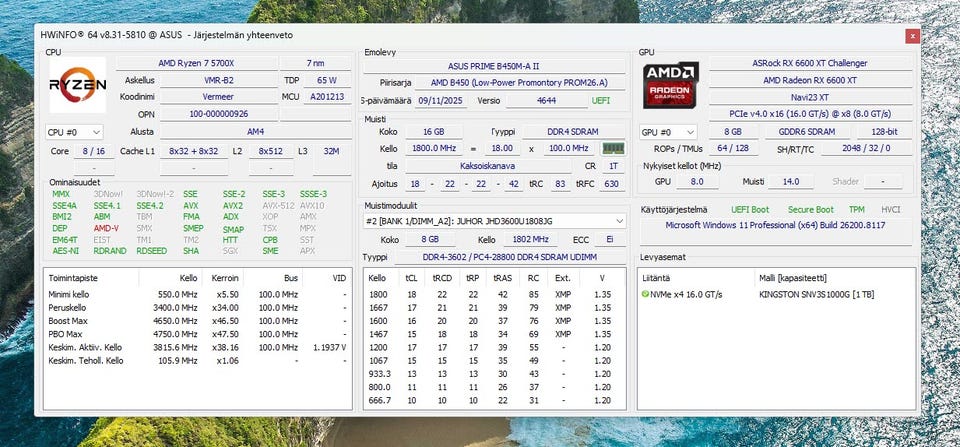Select the Peruskello row
This screenshot has width=960, height=447.
197,307
